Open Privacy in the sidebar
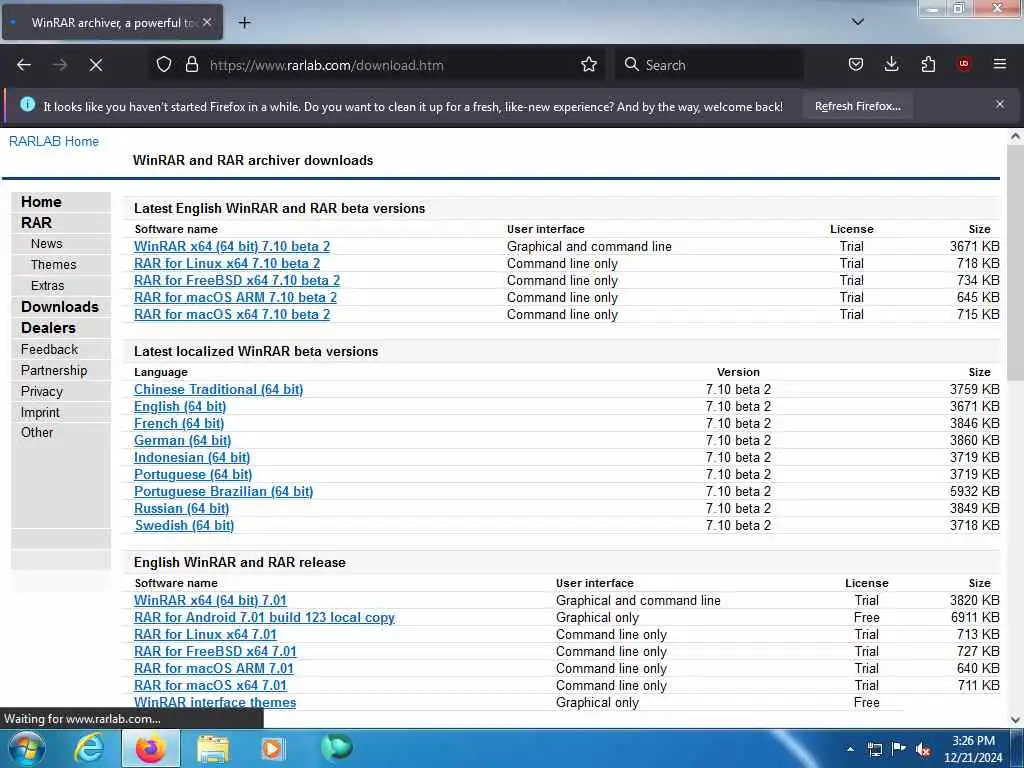 pos(42,391)
